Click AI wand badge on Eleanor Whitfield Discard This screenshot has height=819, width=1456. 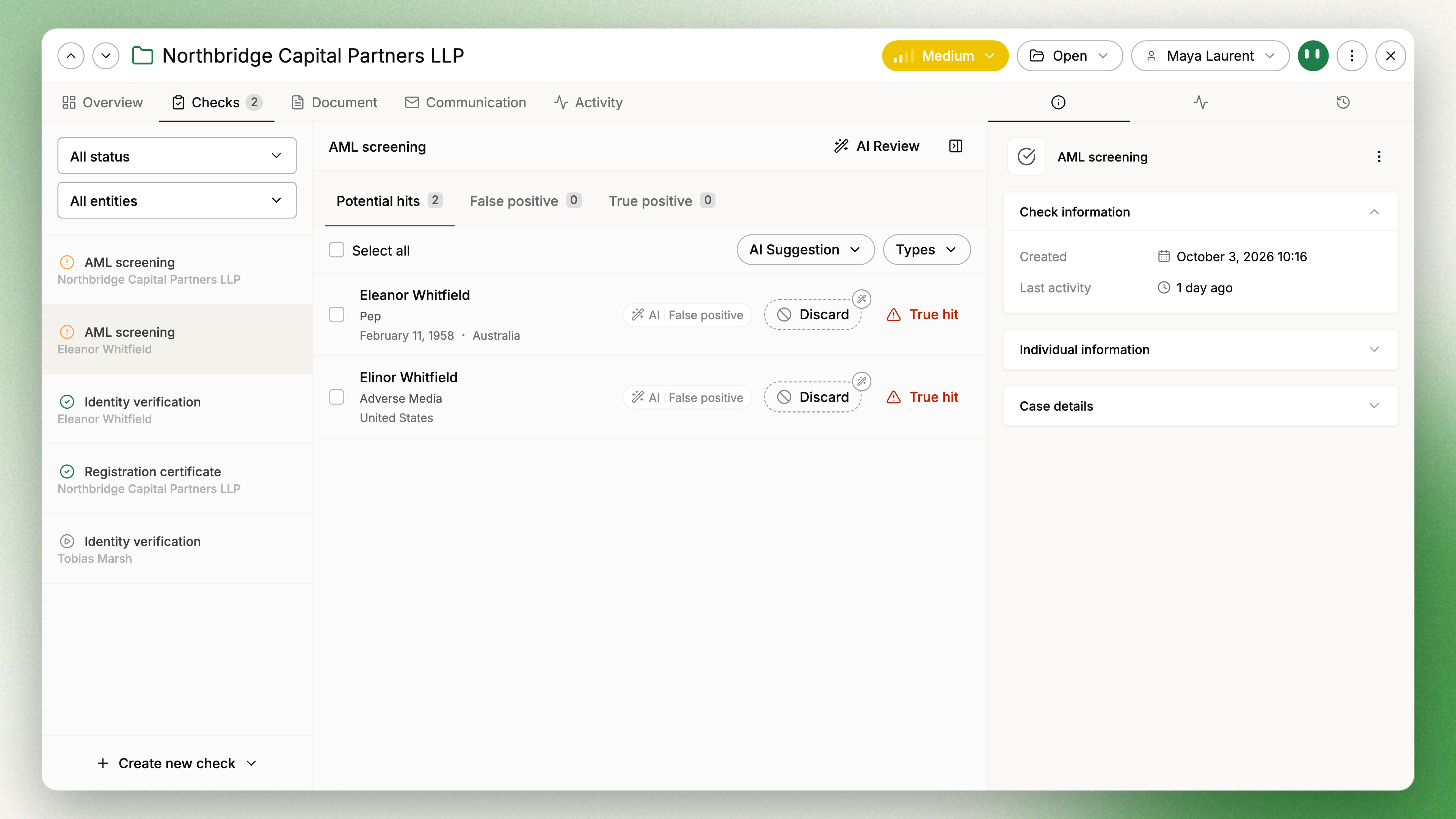click(x=861, y=298)
